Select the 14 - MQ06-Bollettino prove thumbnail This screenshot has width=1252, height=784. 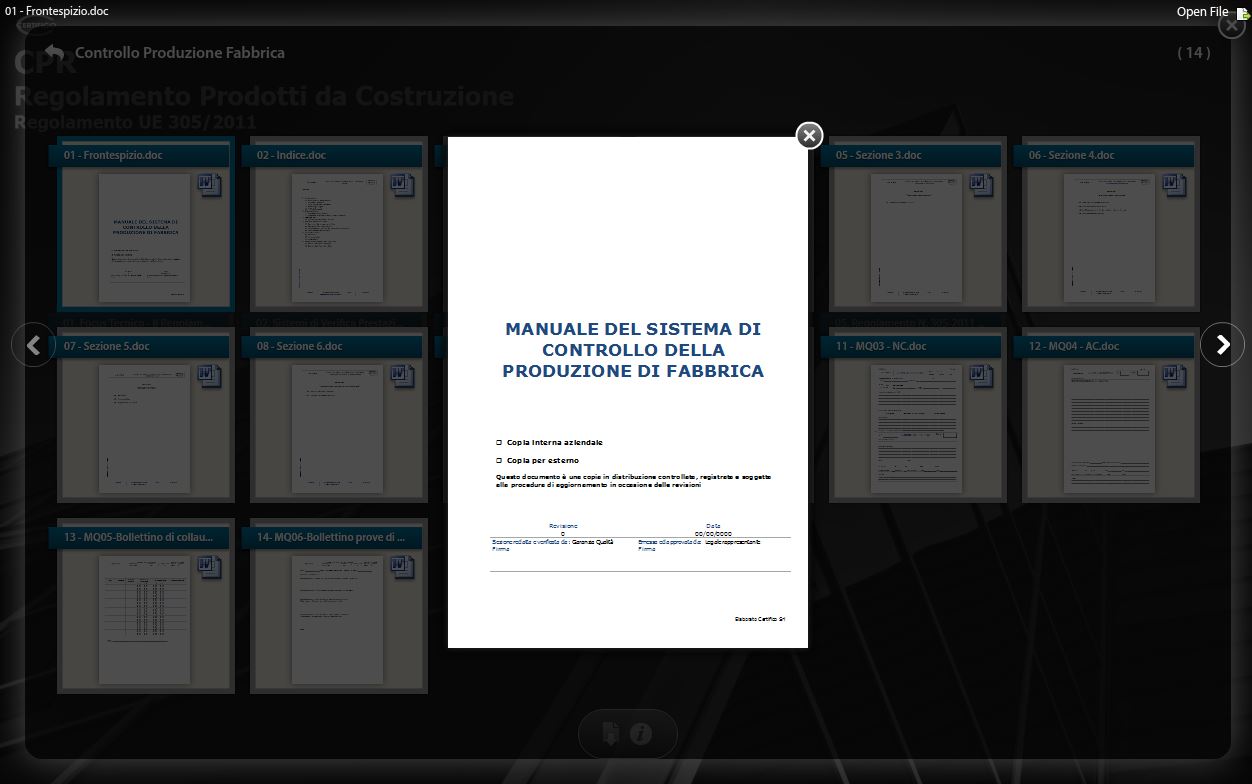click(338, 619)
